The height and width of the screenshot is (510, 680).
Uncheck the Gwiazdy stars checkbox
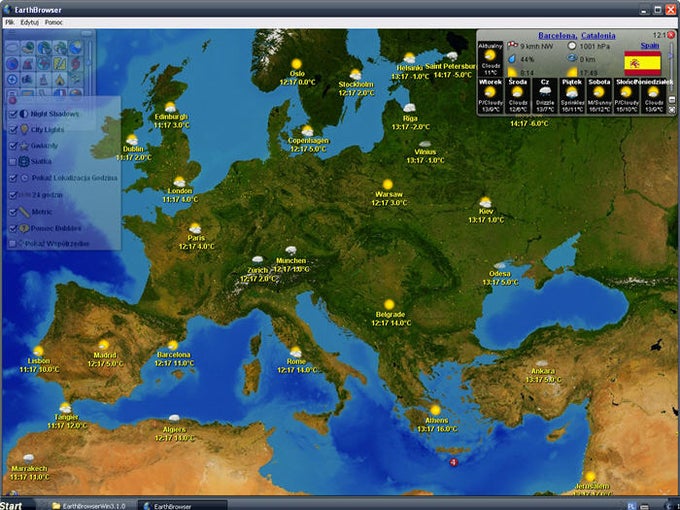tap(13, 146)
